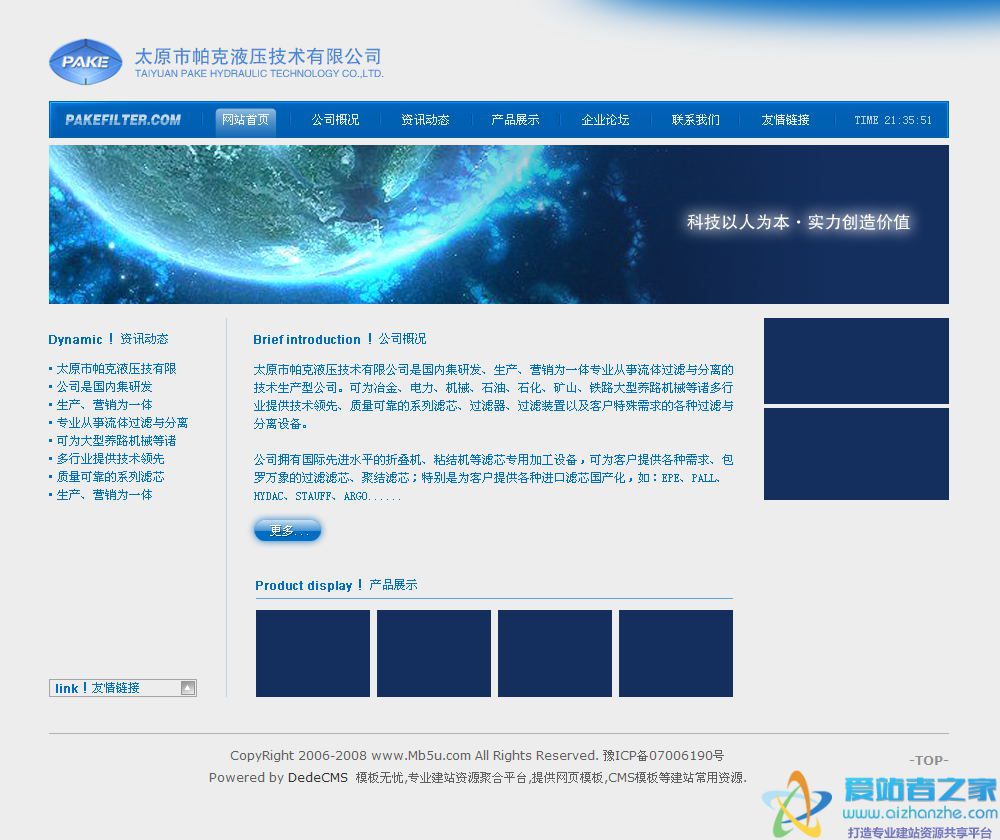The image size is (1000, 840).
Task: Open the 企业论坛 navigation item
Action: [605, 119]
